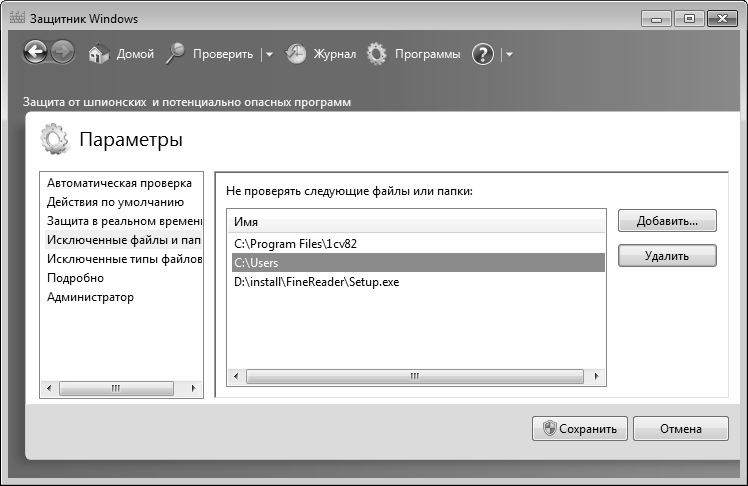The image size is (748, 486).
Task: Click right arrow of category list scrollbar
Action: tap(193, 388)
